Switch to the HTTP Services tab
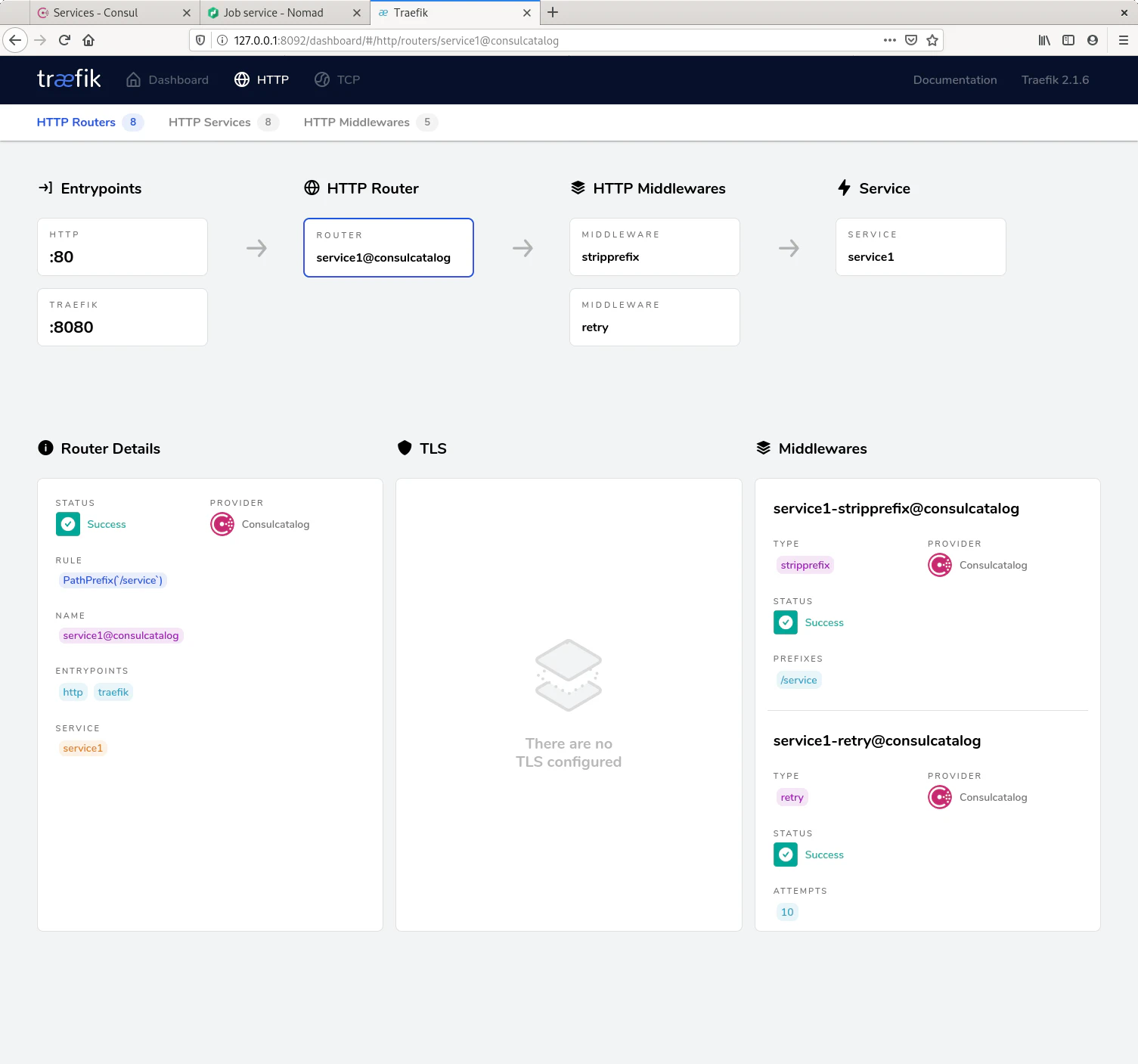Viewport: 1138px width, 1064px height. [x=209, y=123]
